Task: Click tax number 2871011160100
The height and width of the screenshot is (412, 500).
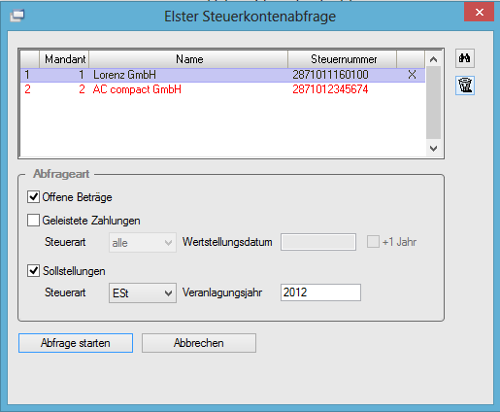Action: point(330,75)
